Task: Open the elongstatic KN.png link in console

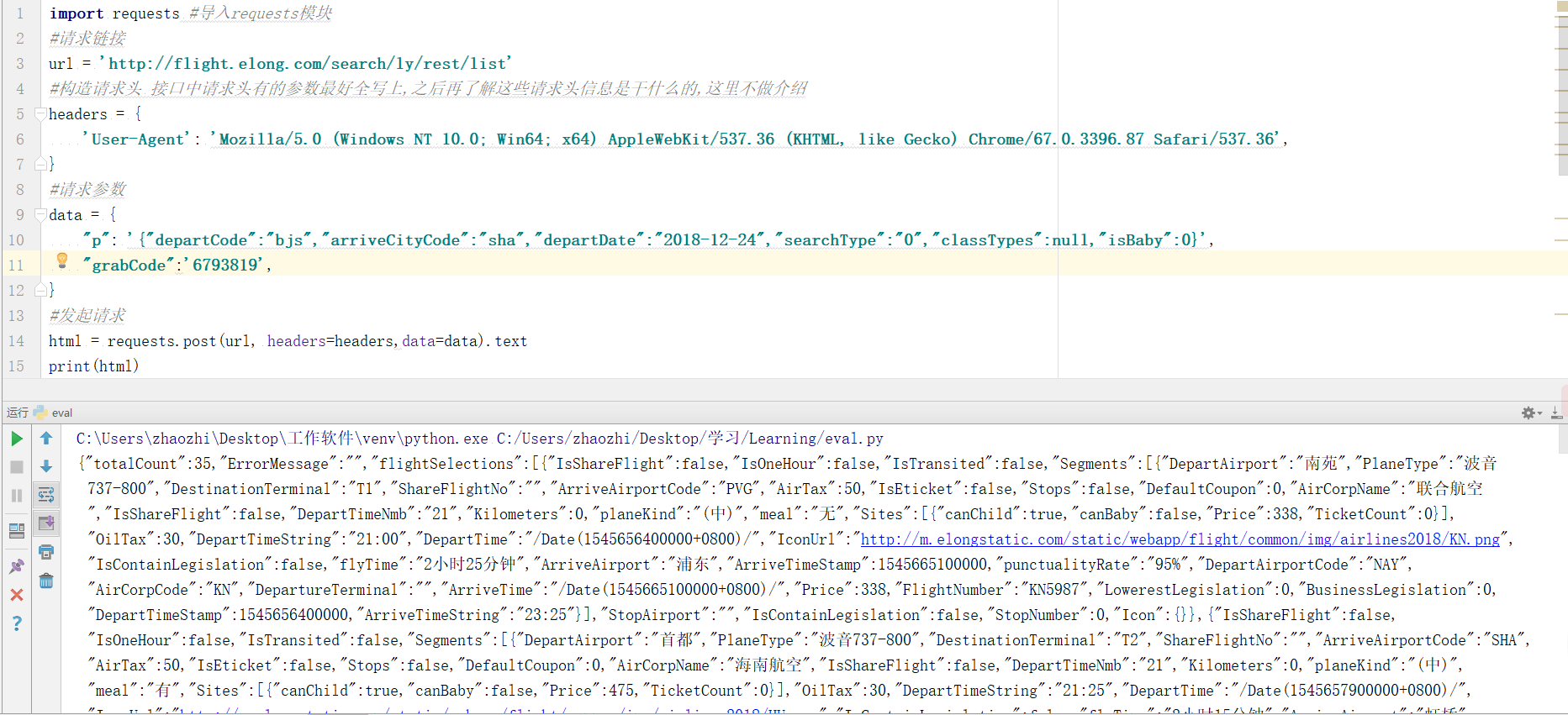Action: (x=1180, y=539)
